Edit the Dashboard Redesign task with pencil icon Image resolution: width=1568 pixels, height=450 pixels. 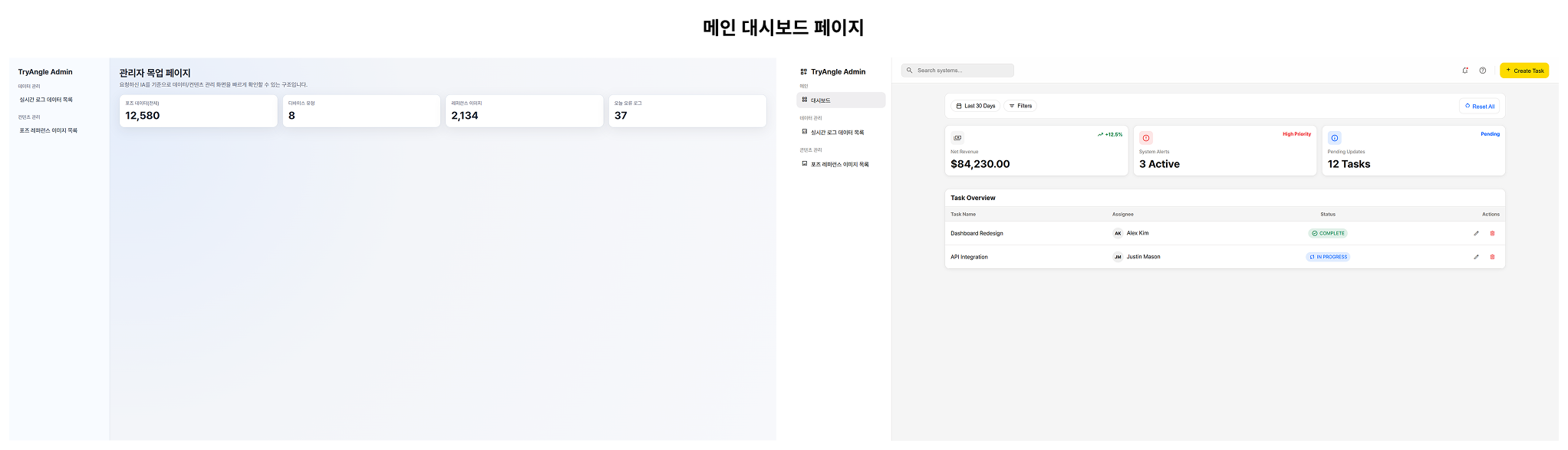[1476, 234]
